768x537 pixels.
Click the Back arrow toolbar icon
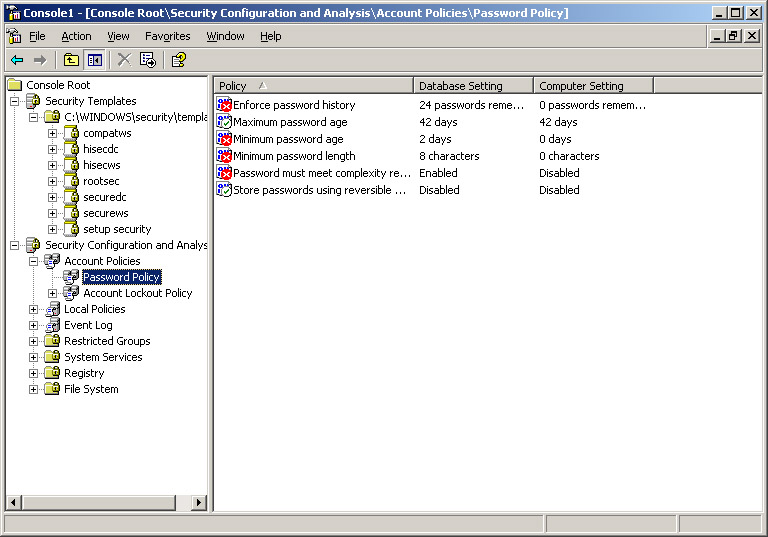[17, 60]
